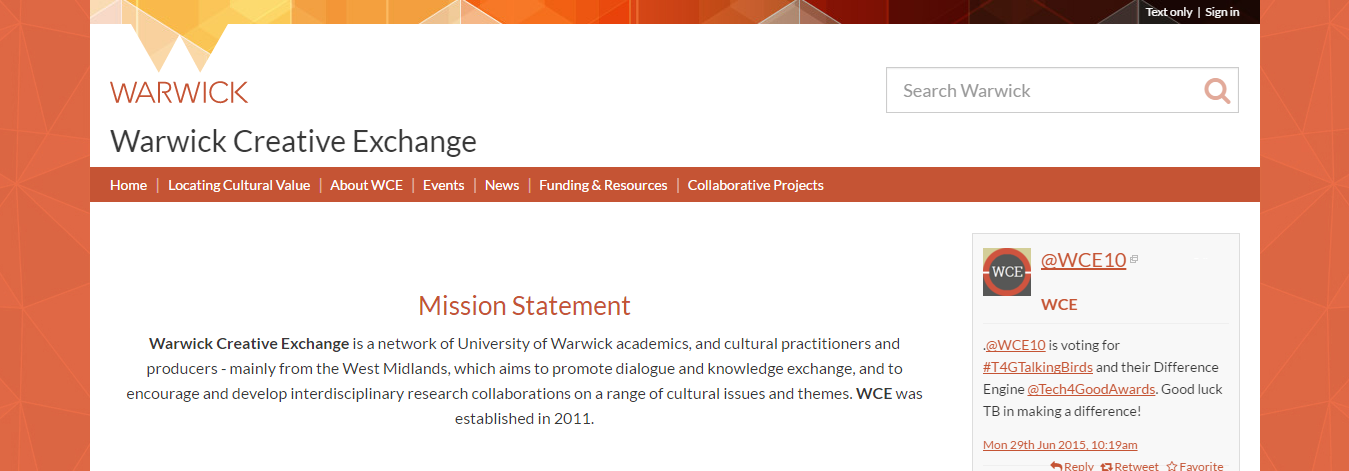The height and width of the screenshot is (471, 1349).
Task: Open the Home menu item
Action: tap(128, 185)
